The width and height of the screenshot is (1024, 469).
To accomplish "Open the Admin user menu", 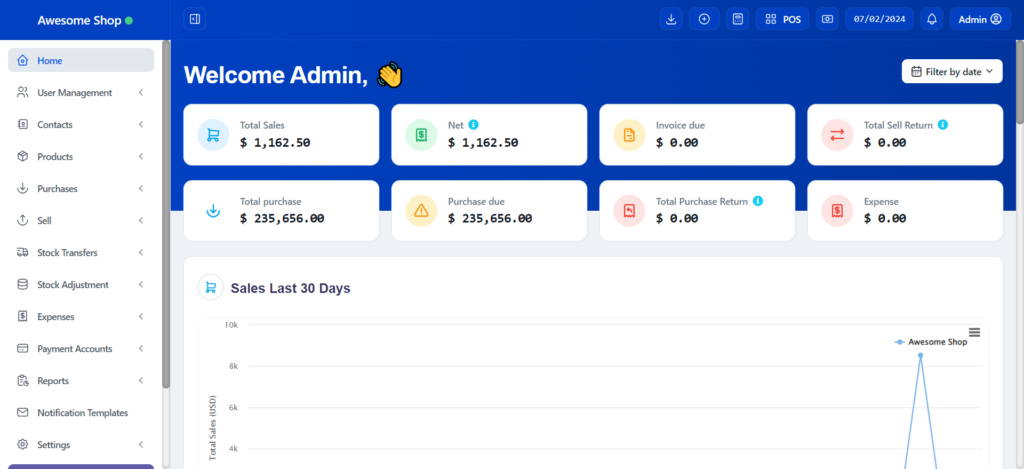I will tap(979, 19).
